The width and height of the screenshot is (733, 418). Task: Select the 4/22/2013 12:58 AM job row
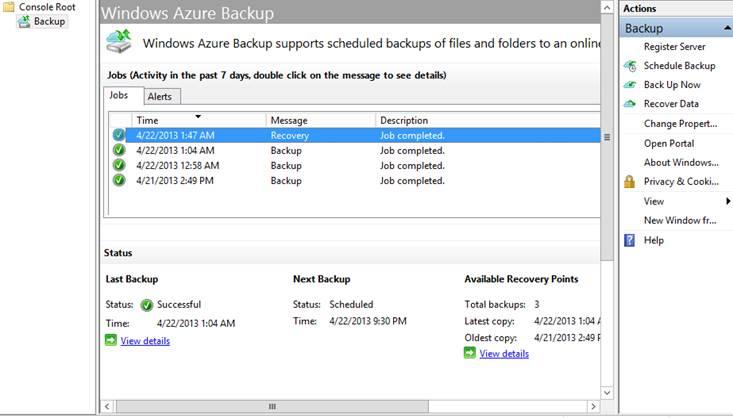coord(355,165)
